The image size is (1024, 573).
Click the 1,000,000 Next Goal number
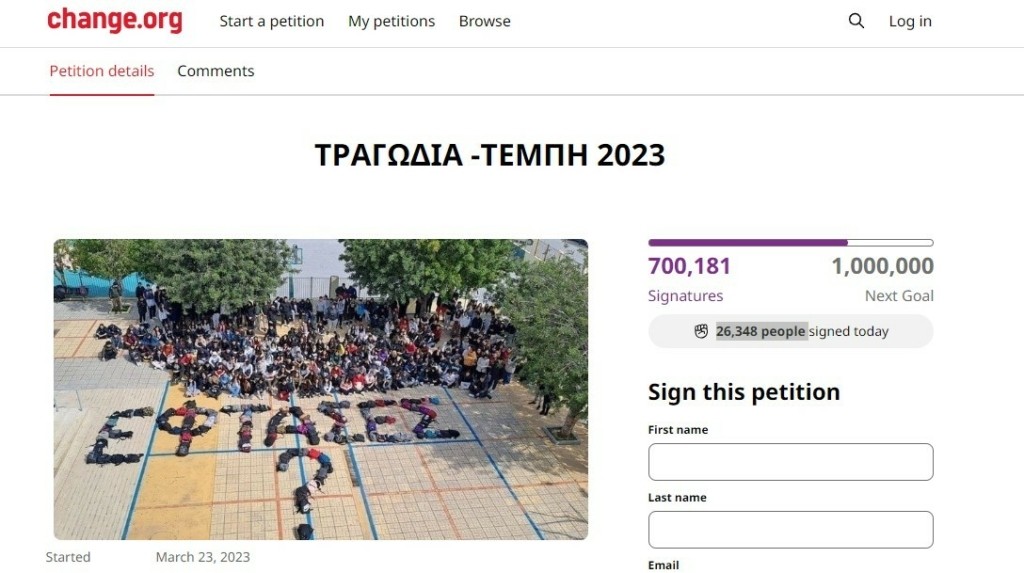(x=882, y=266)
